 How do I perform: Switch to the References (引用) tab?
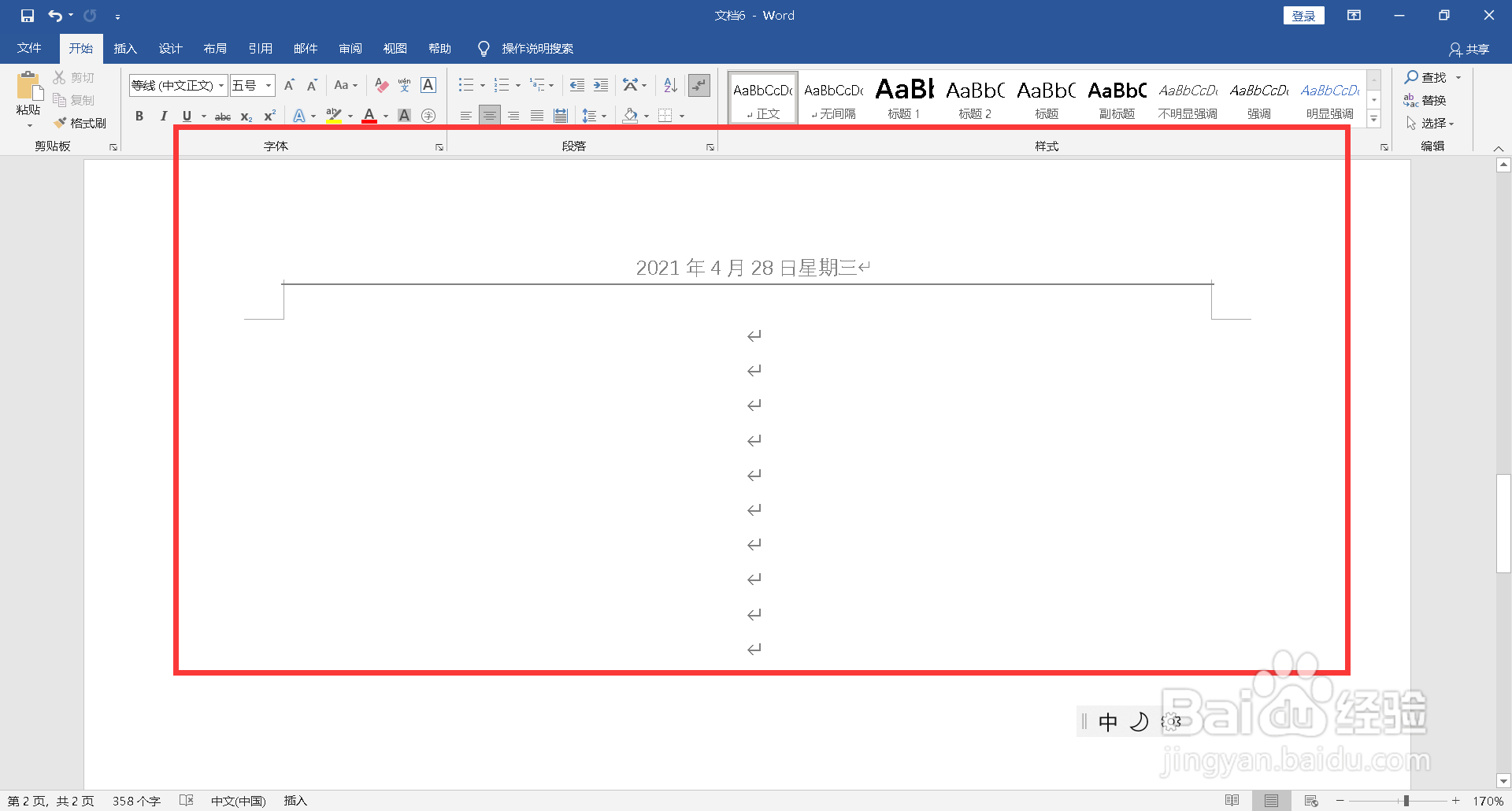[260, 48]
